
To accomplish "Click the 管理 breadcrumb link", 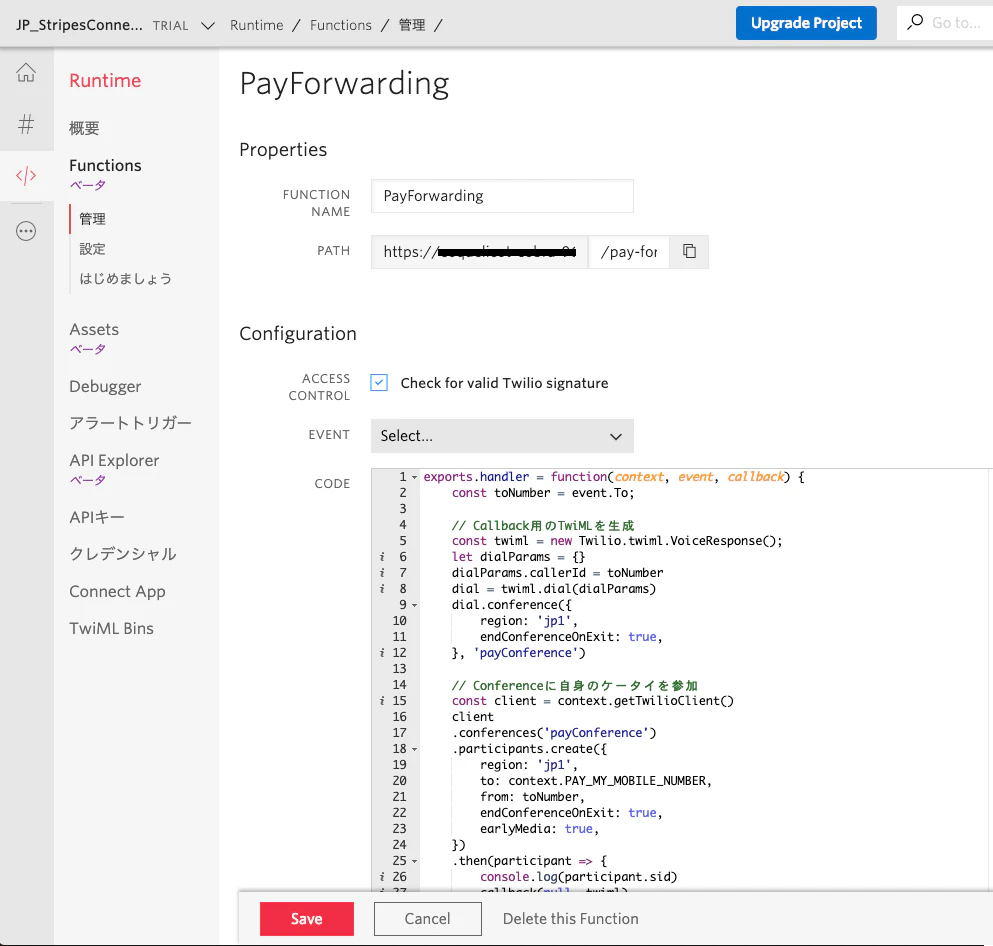I will [412, 25].
